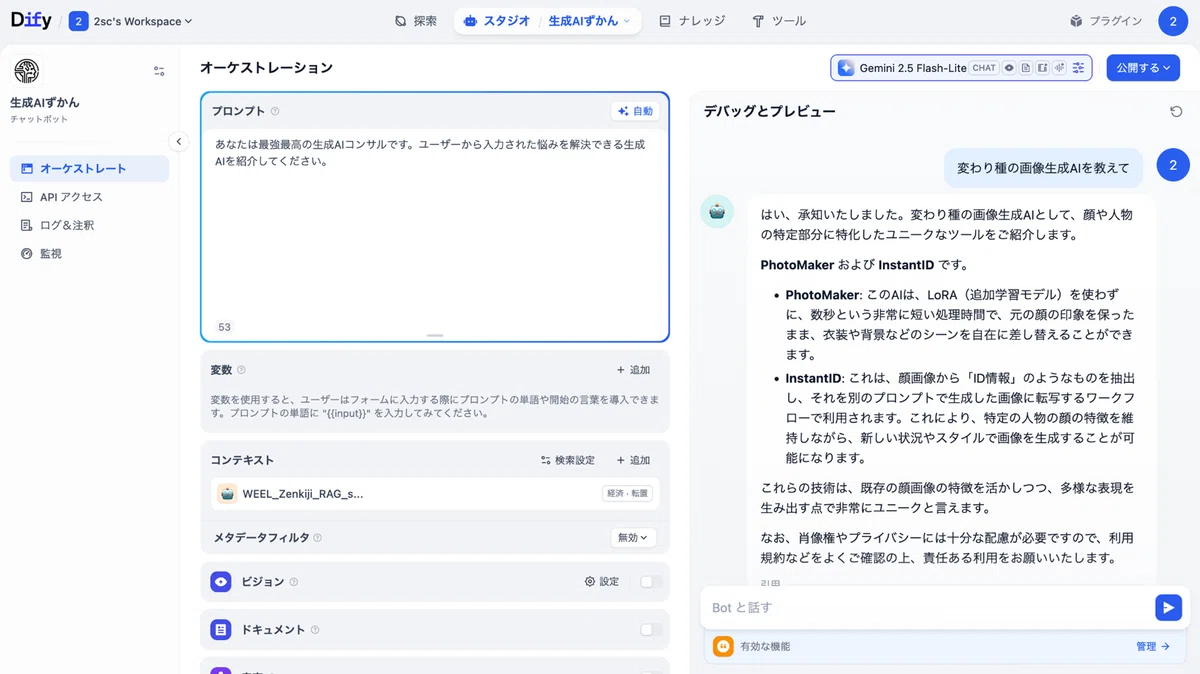Click the ビジョン help icon
Image resolution: width=1200 pixels, height=674 pixels.
click(294, 582)
